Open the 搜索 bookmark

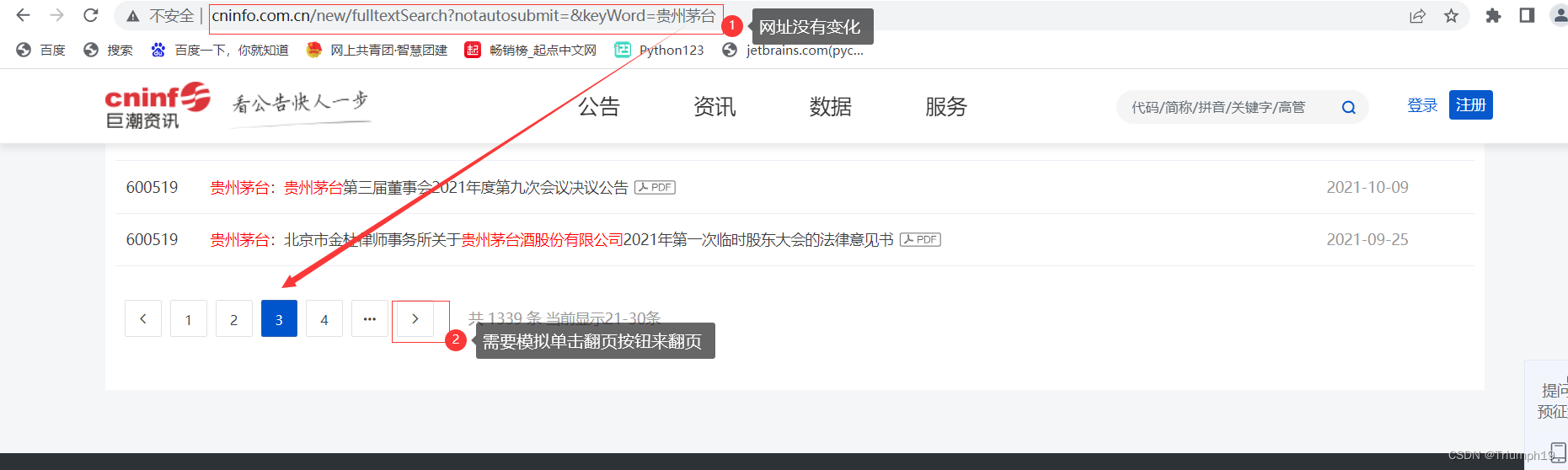click(x=108, y=51)
